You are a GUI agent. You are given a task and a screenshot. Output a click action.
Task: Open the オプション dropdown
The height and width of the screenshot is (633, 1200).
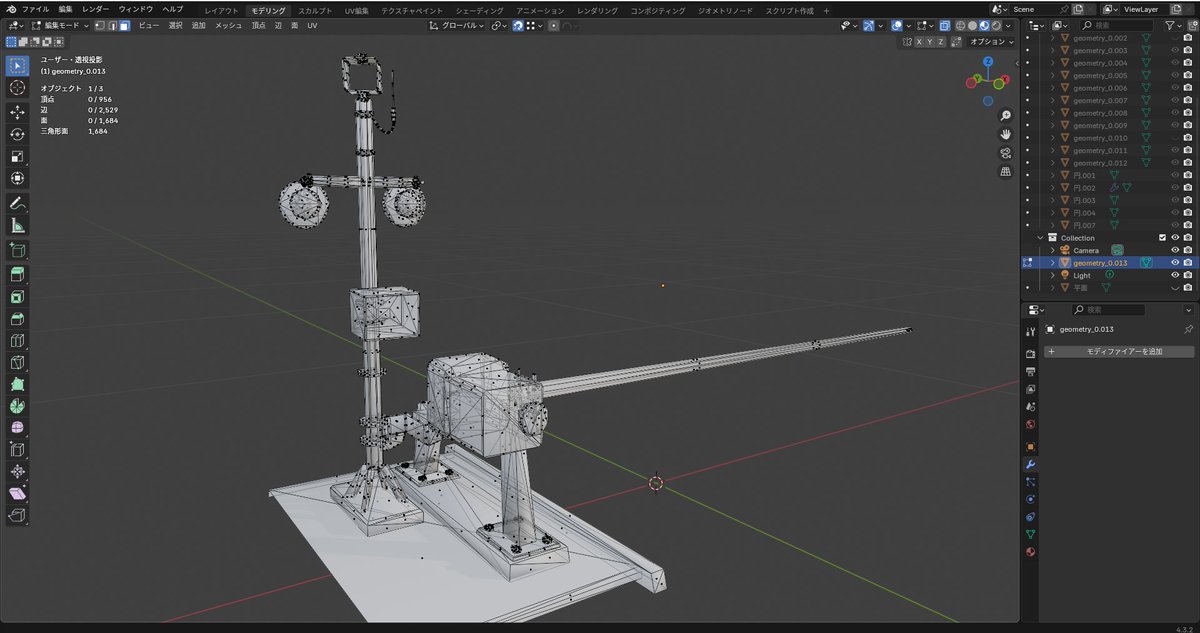click(x=992, y=42)
